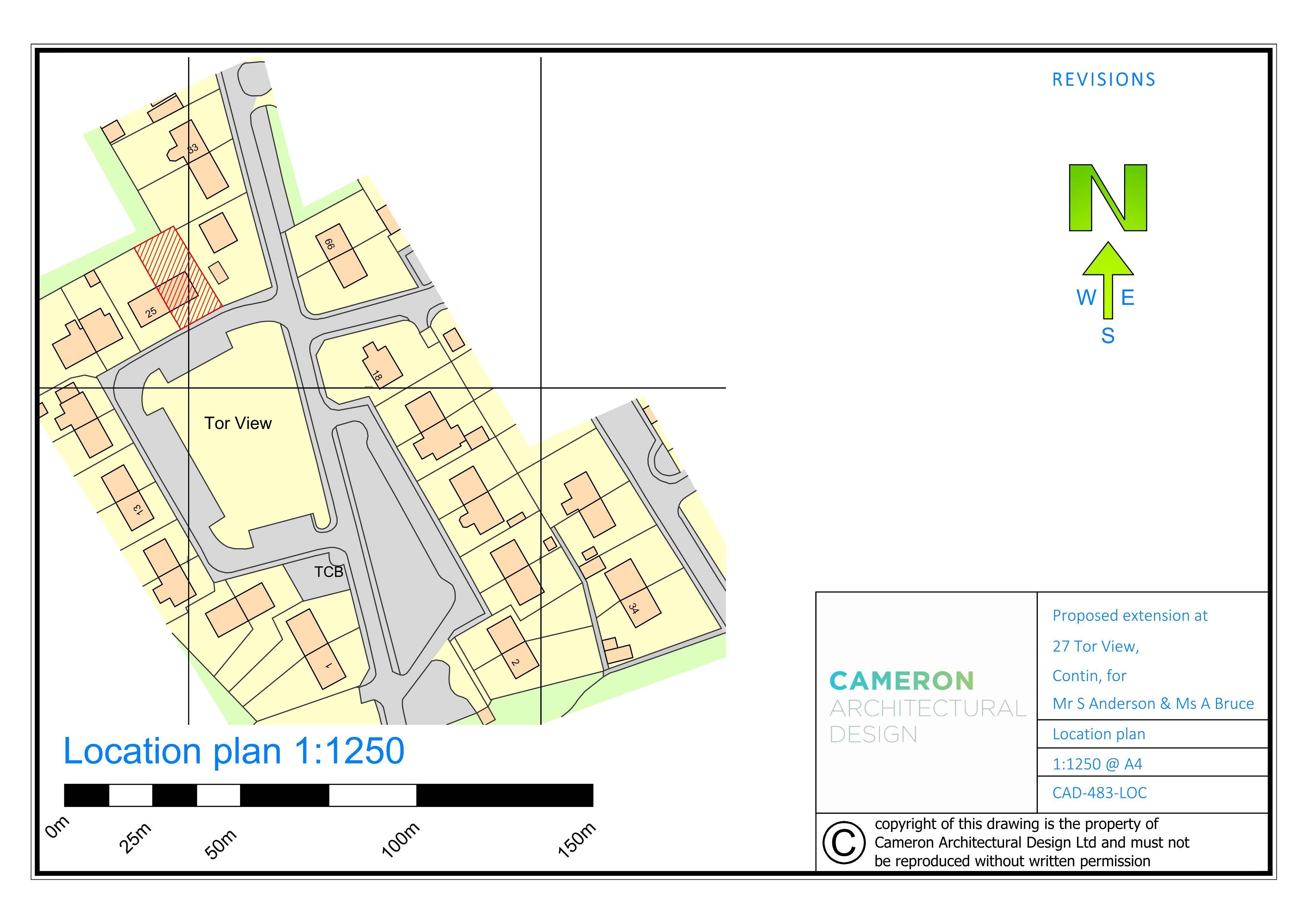Click house number 18 on map

[376, 376]
